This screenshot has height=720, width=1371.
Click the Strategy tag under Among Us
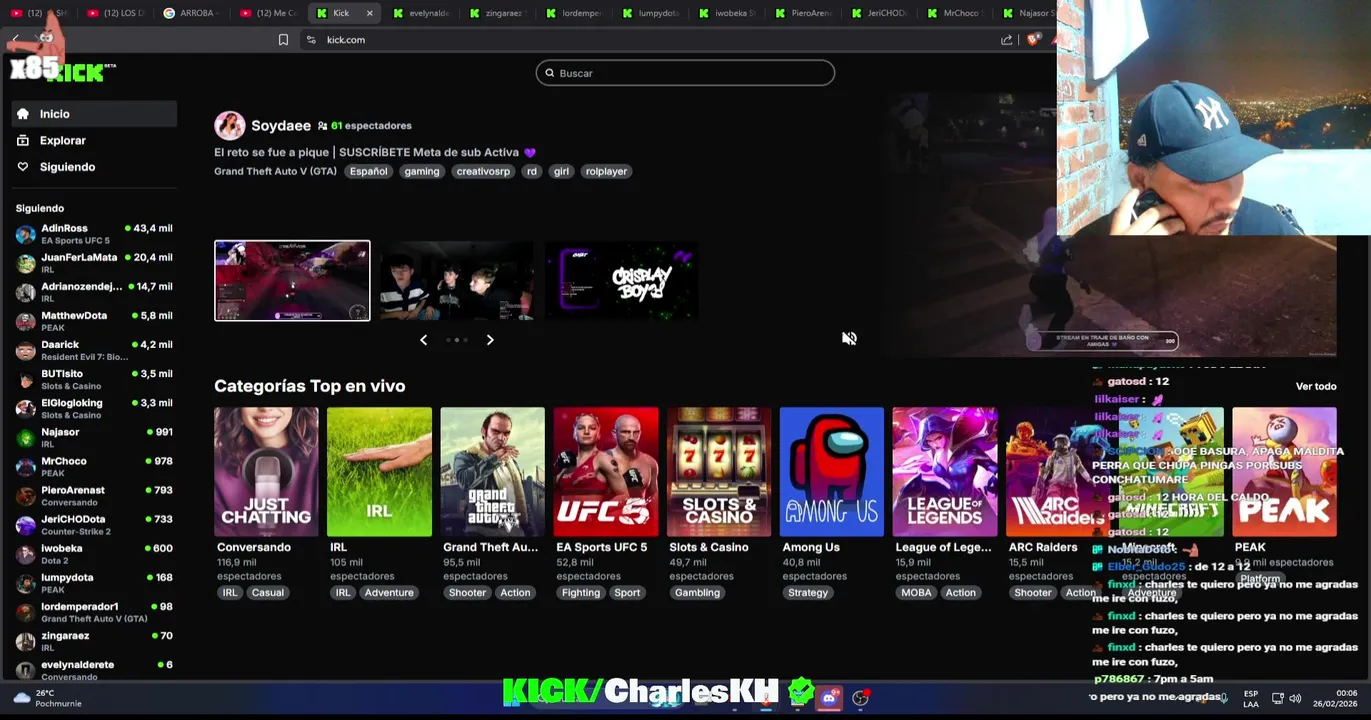808,593
